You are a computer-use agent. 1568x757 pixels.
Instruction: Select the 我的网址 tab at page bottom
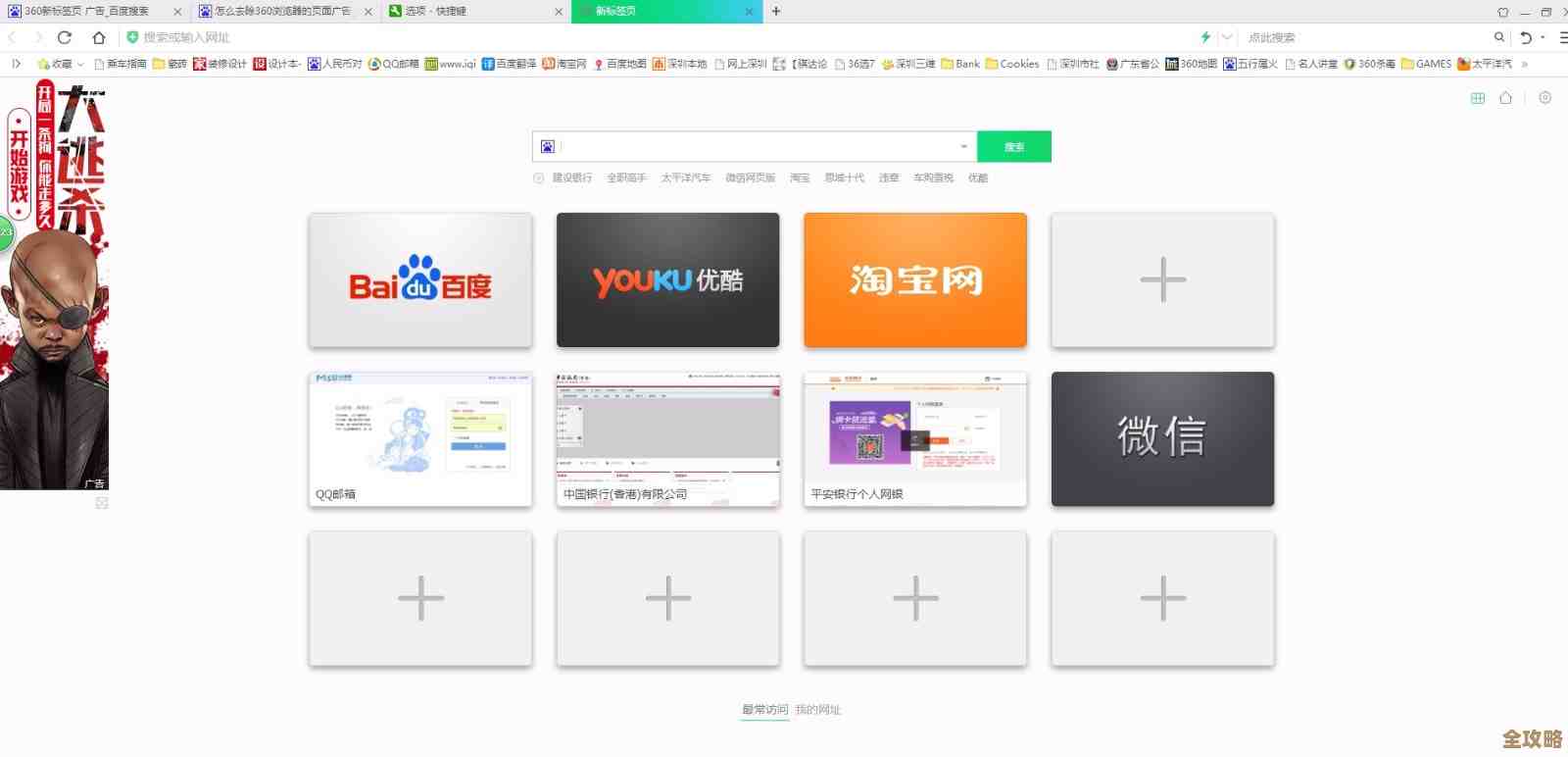click(x=818, y=709)
